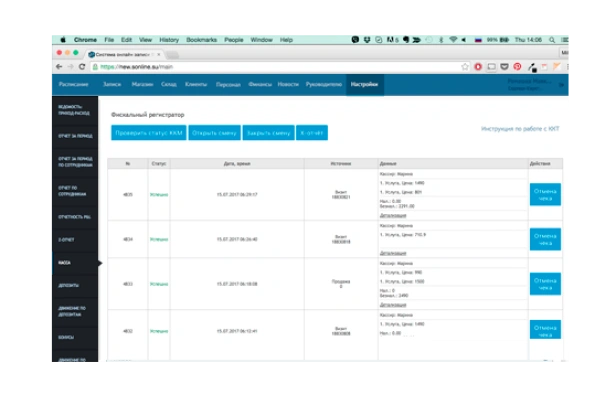Click the browser back arrow
The image size is (616, 405).
click(58, 67)
